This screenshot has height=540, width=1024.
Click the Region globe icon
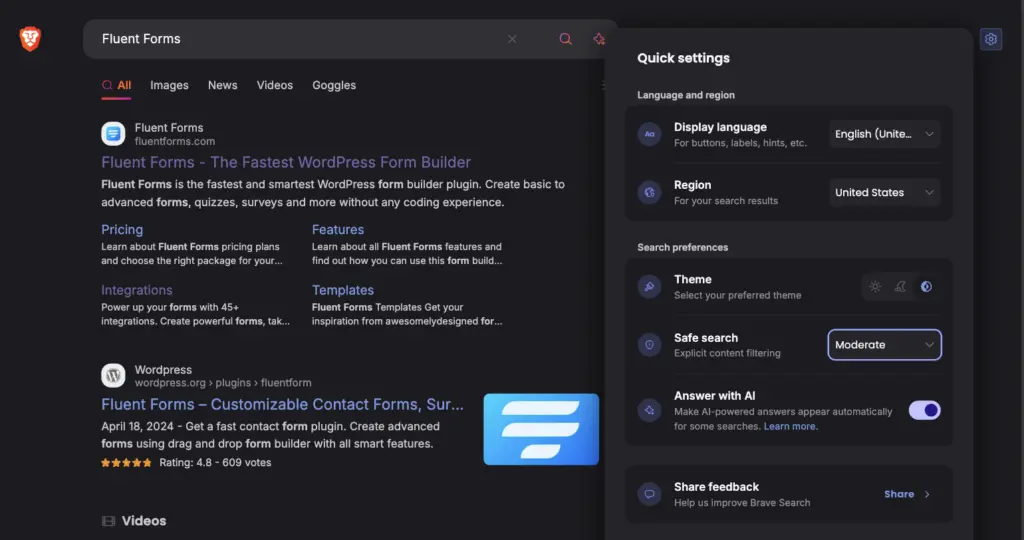[649, 193]
